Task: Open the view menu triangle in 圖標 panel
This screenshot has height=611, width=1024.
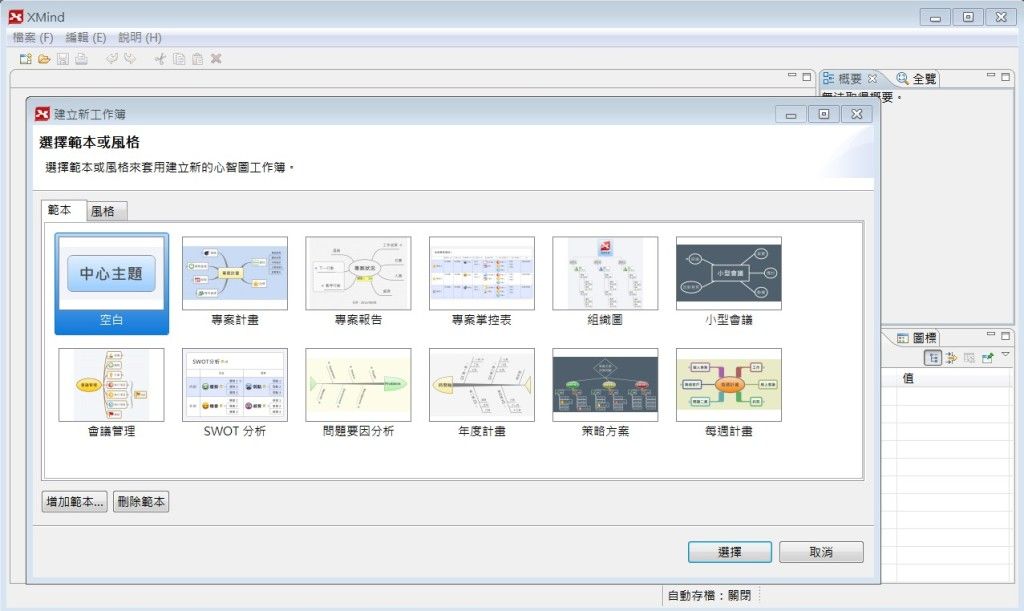Action: (1006, 354)
